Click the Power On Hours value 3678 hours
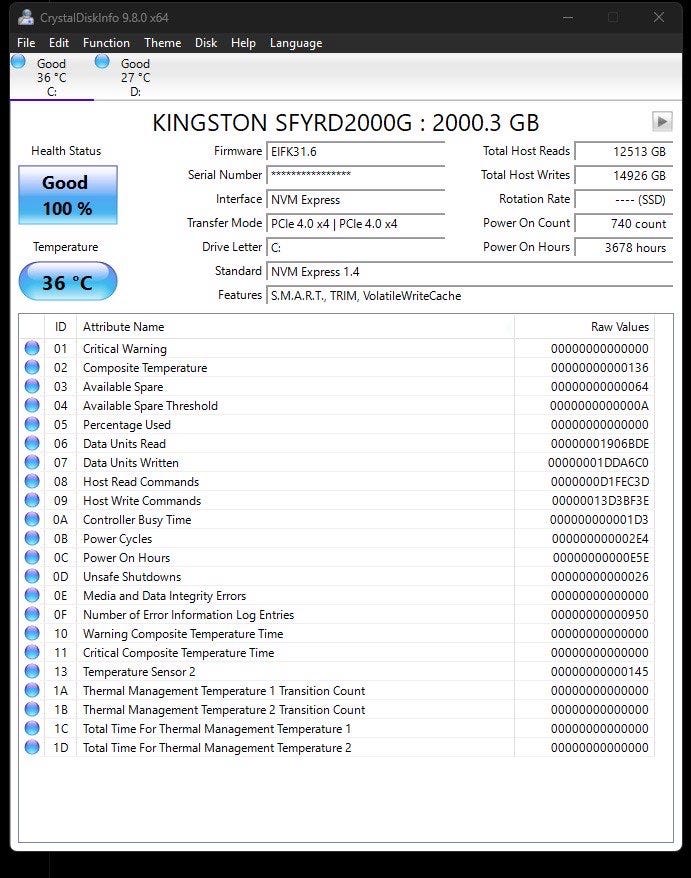Image resolution: width=691 pixels, height=878 pixels. click(624, 248)
